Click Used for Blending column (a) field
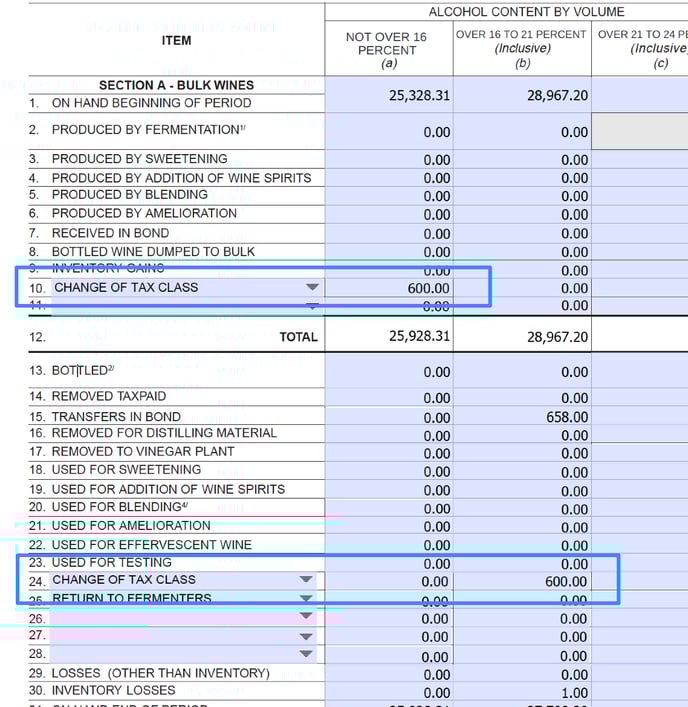Viewport: 688px width, 707px height. [x=389, y=509]
